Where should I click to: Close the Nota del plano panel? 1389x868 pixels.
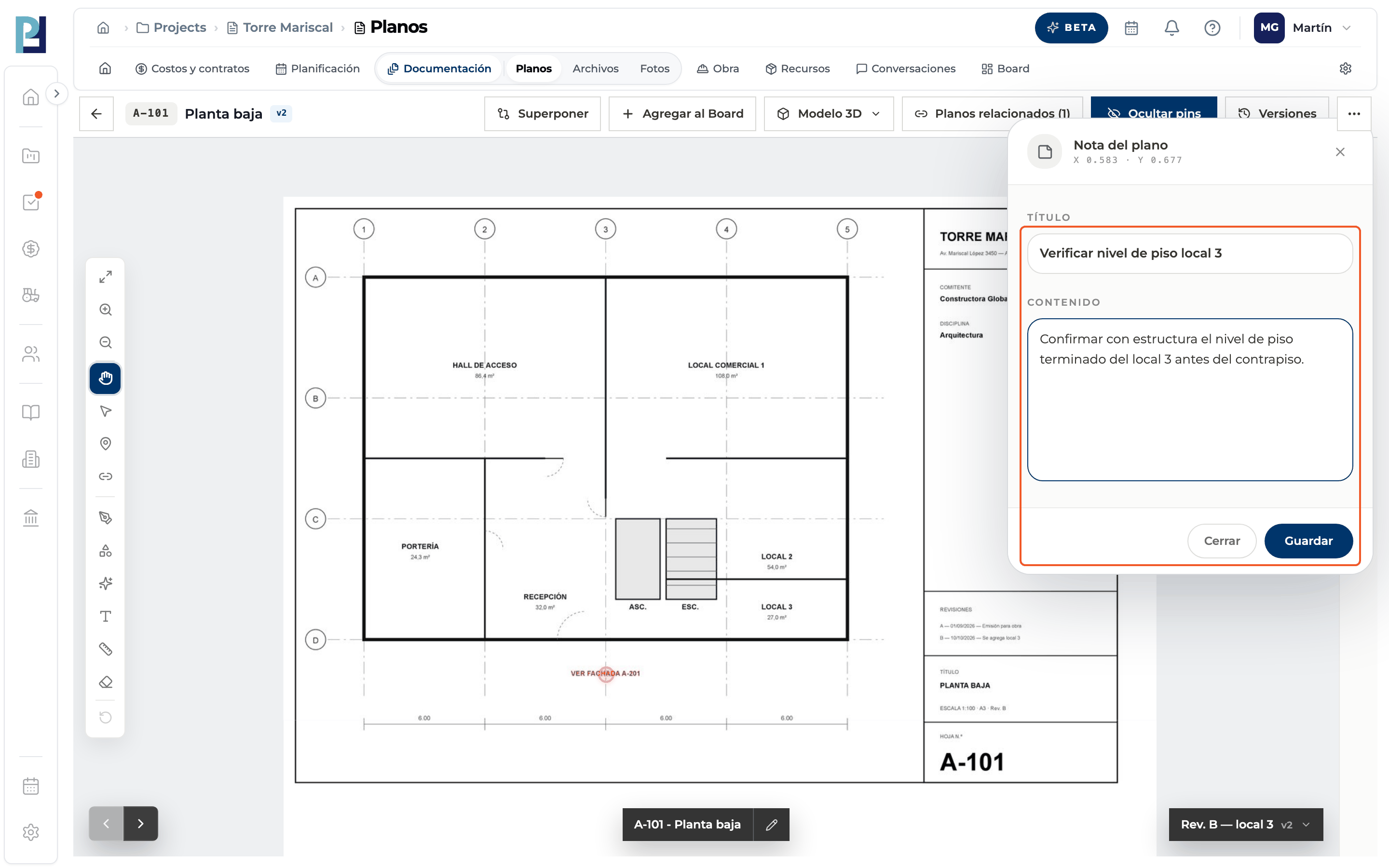coord(1340,152)
